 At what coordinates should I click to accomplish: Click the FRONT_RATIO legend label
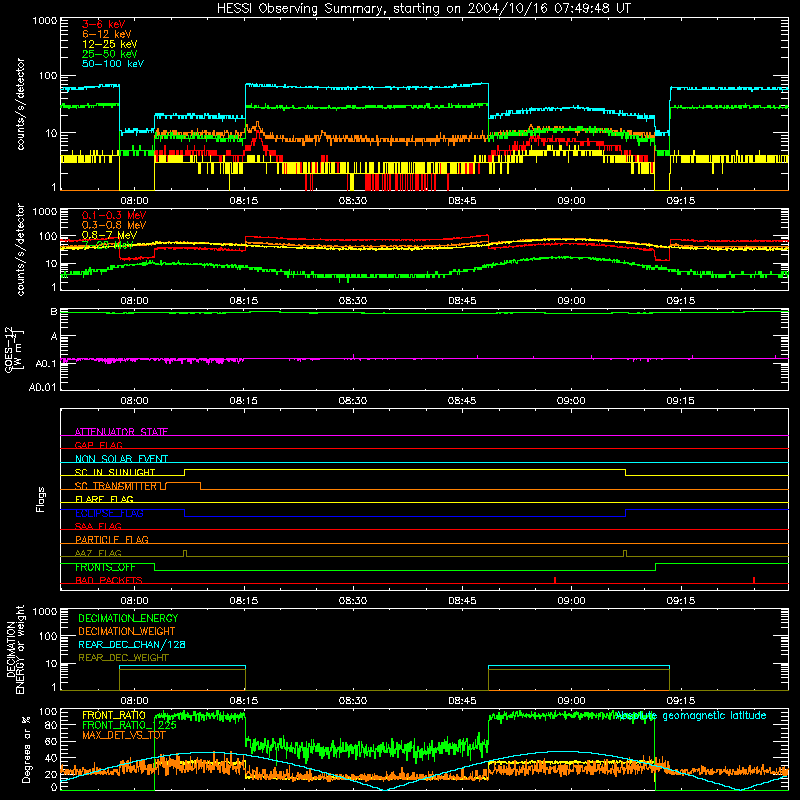[114, 715]
